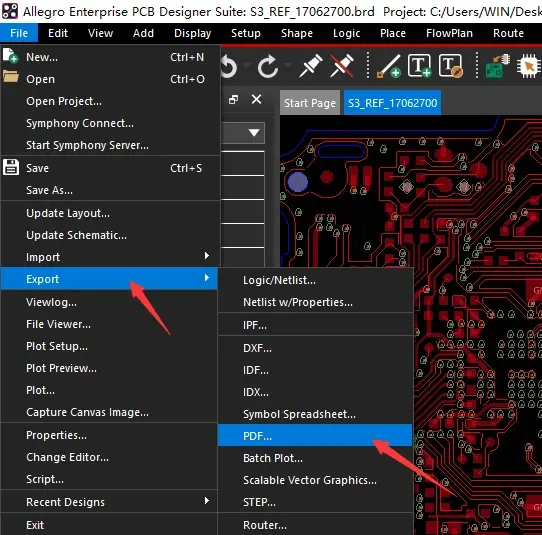Open the Setup menu

click(x=246, y=33)
